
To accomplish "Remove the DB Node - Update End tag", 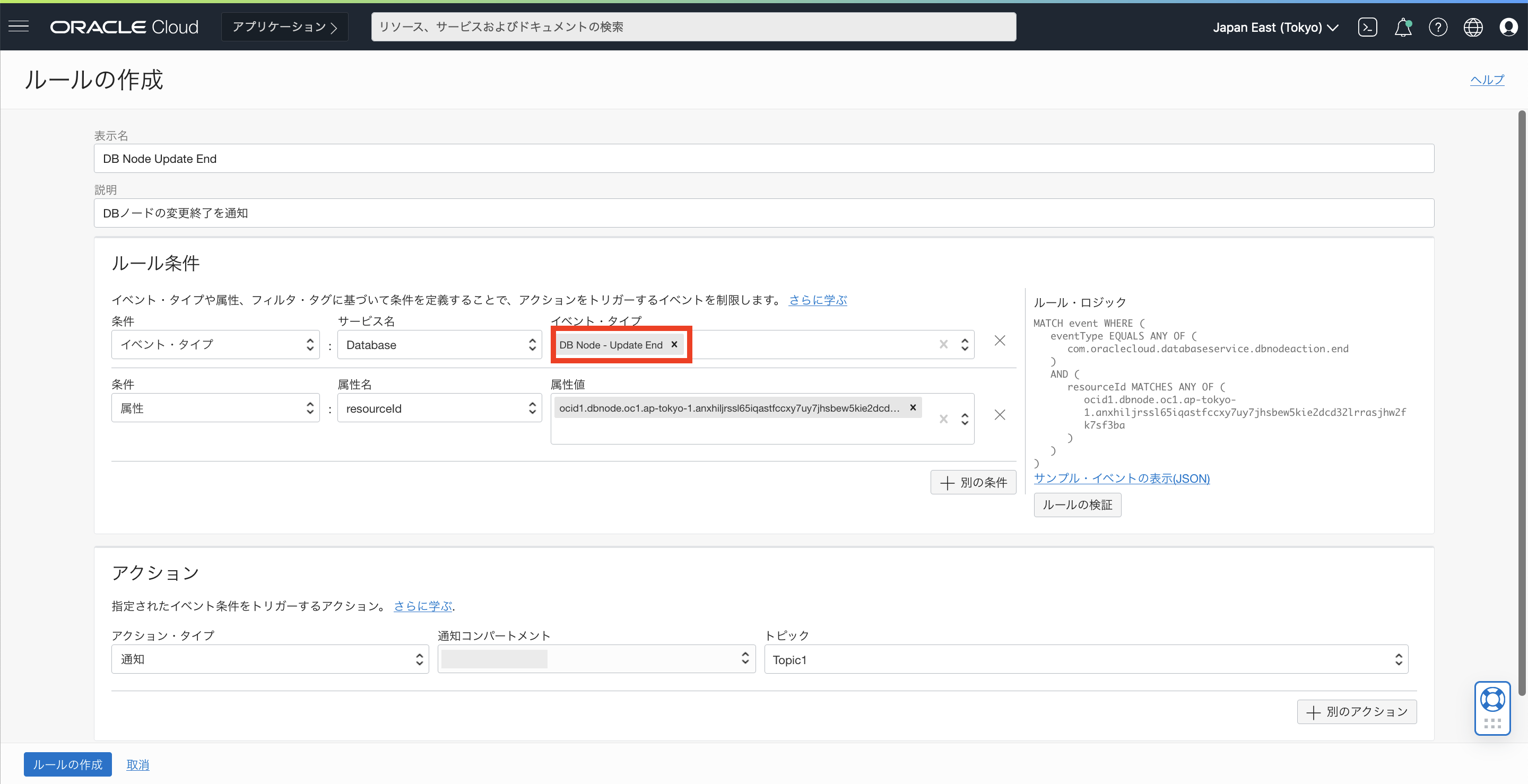I will 674,344.
